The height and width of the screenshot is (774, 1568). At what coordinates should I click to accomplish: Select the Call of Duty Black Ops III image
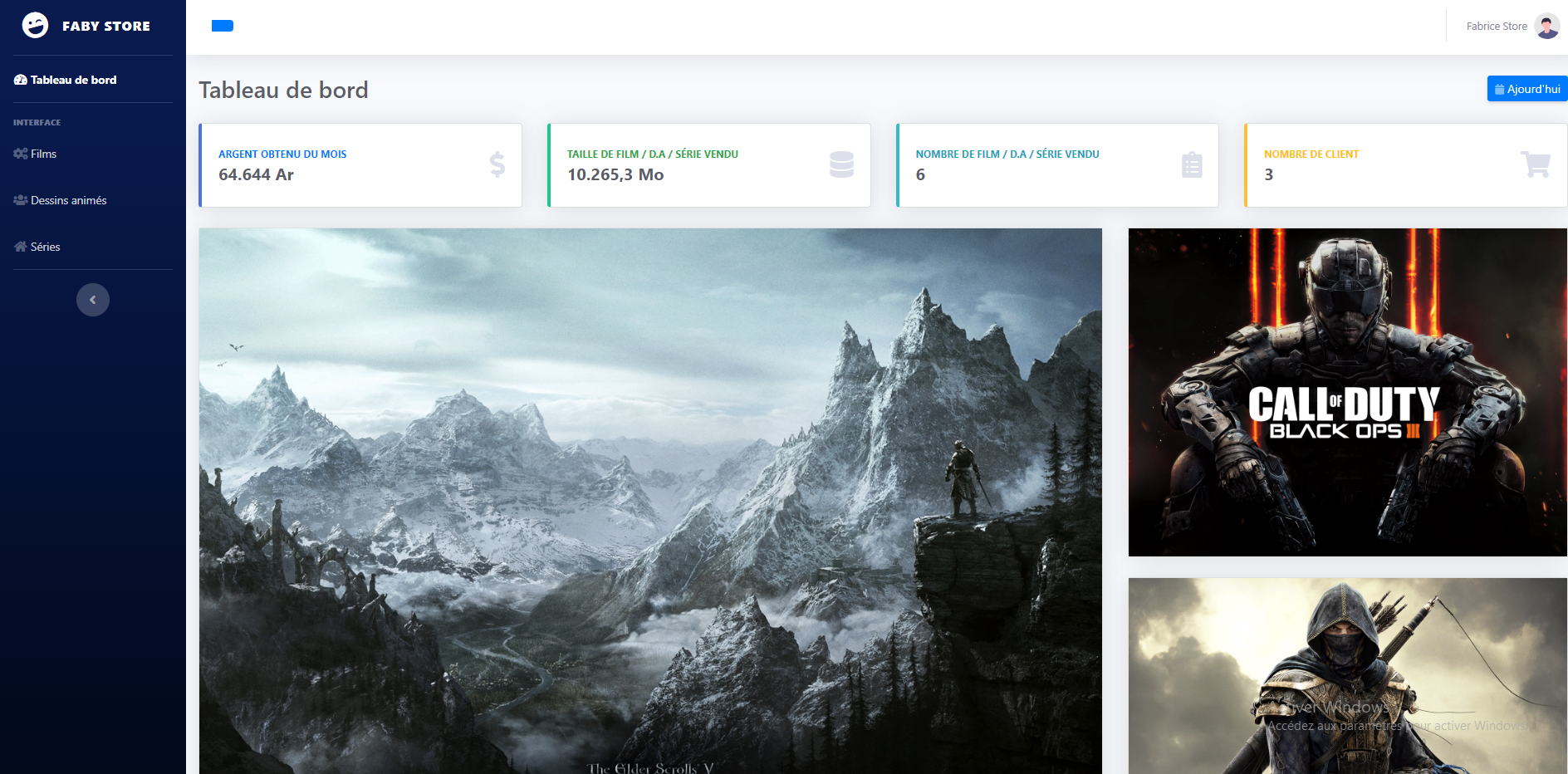click(x=1347, y=392)
